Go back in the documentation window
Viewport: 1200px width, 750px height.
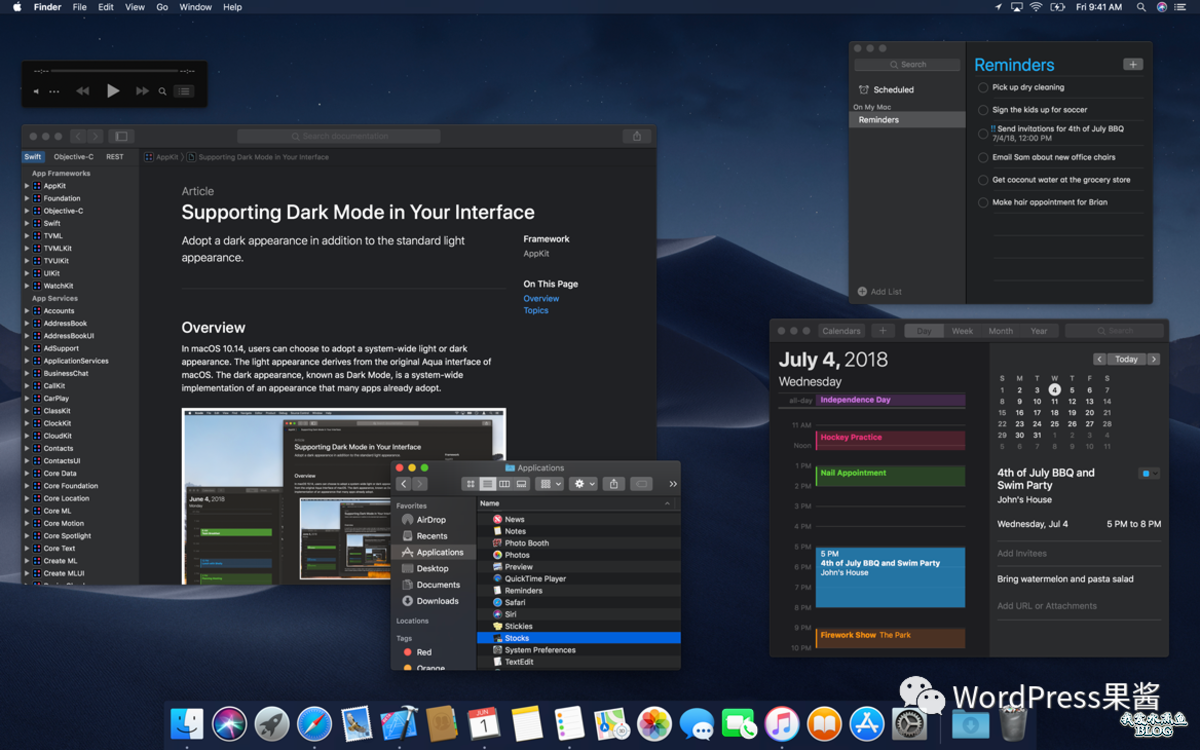point(78,136)
